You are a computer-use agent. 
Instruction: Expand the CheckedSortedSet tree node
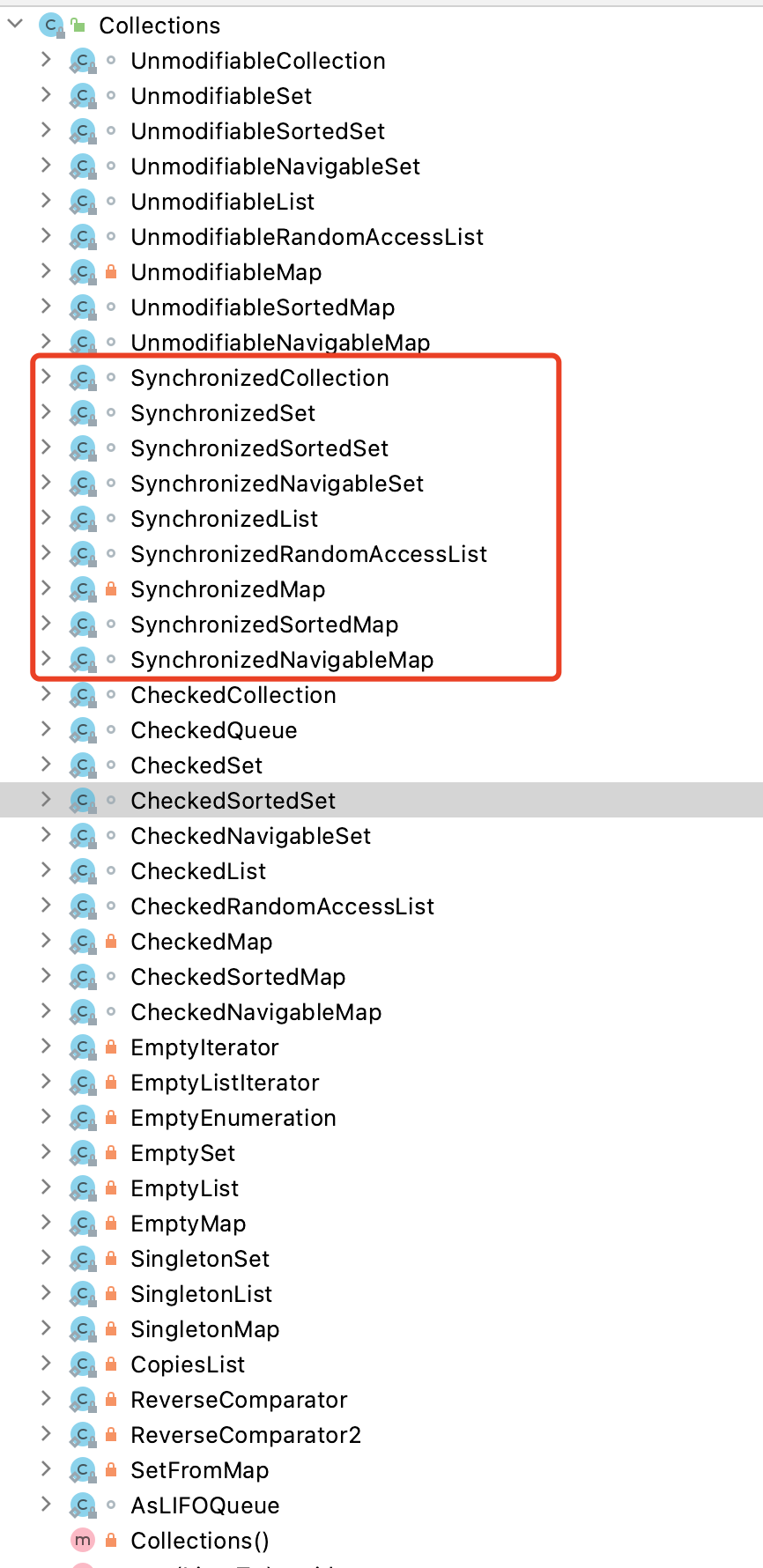(x=46, y=800)
